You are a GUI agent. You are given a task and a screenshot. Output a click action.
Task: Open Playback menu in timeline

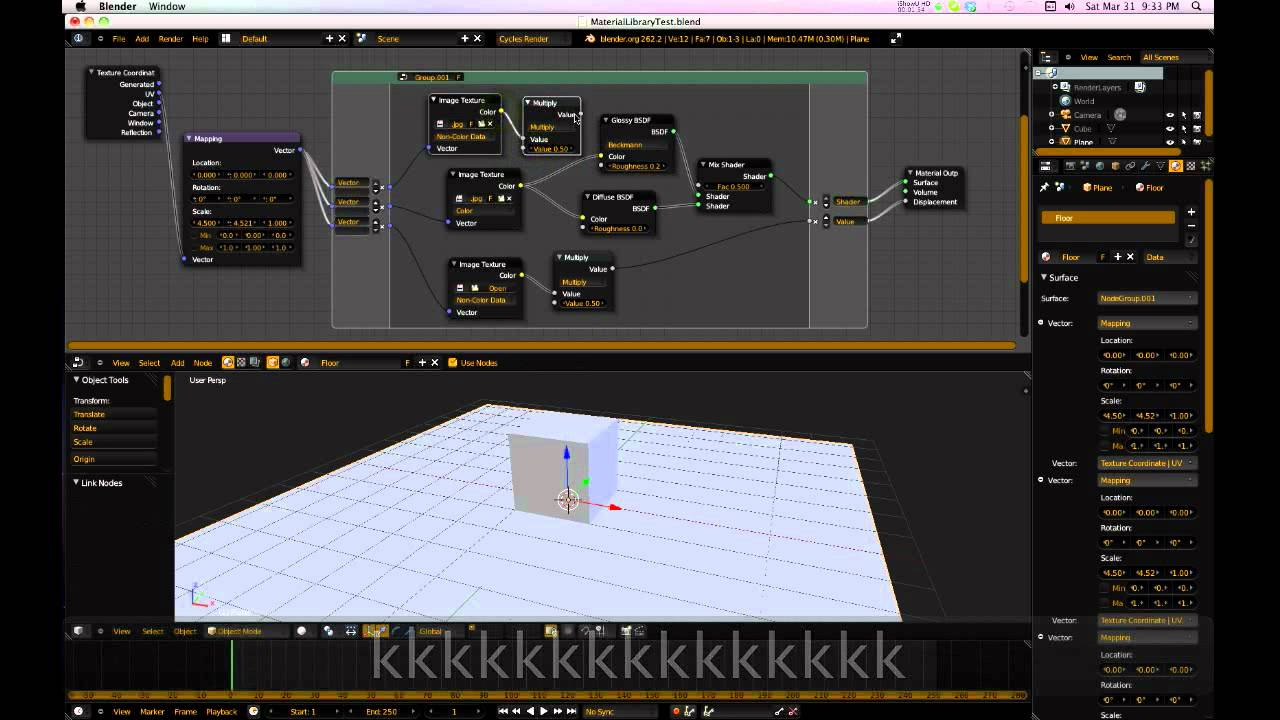pos(222,711)
